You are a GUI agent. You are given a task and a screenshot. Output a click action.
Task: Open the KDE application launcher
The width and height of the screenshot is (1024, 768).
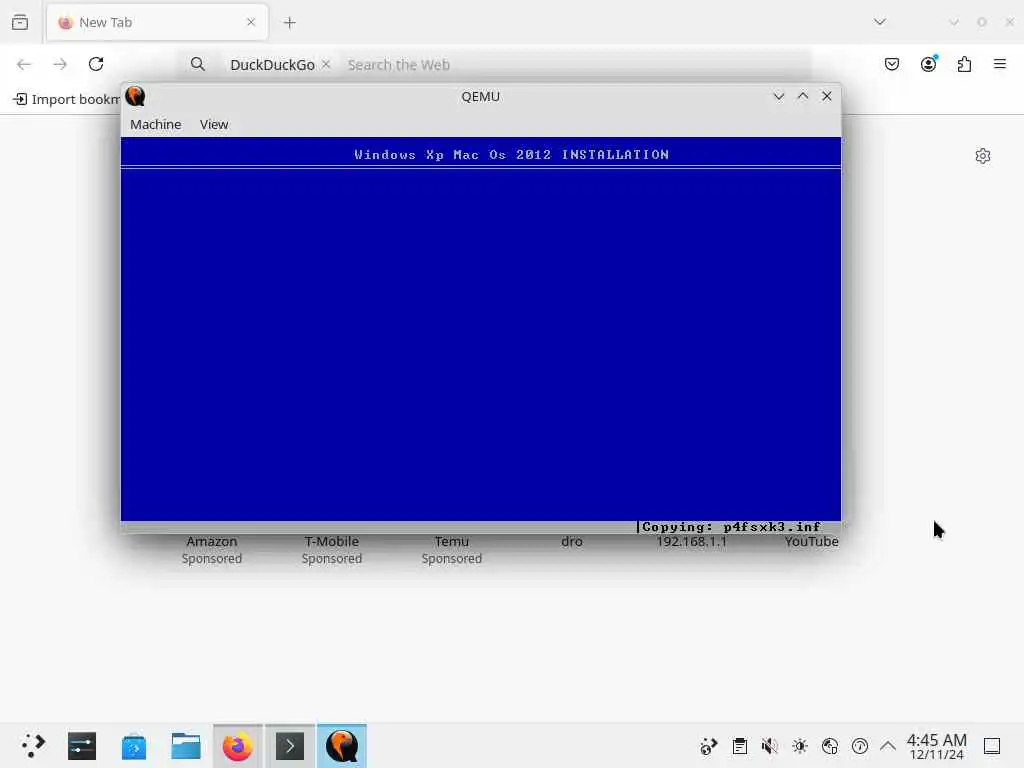pyautogui.click(x=33, y=746)
